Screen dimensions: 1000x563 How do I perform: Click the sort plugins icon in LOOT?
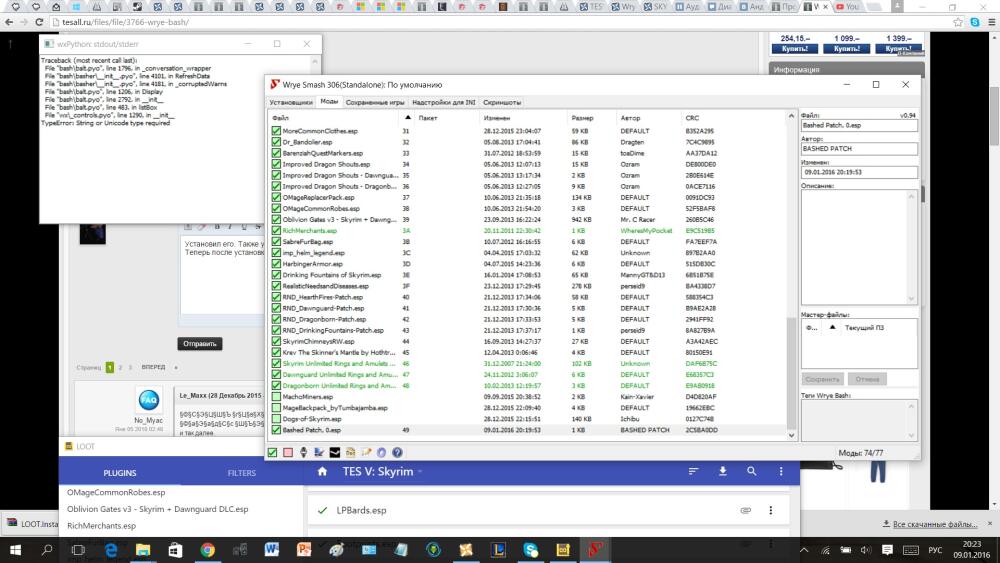coord(693,471)
